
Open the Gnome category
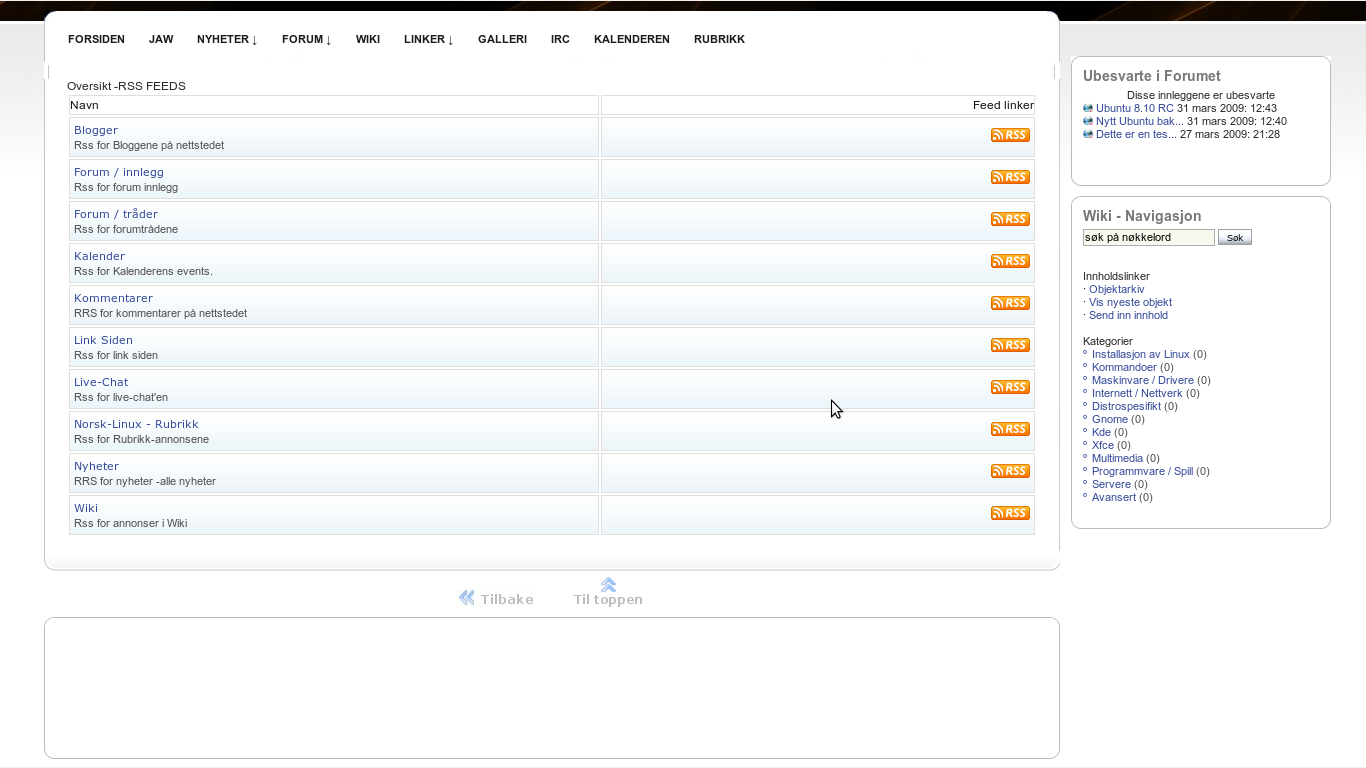pyautogui.click(x=1110, y=419)
